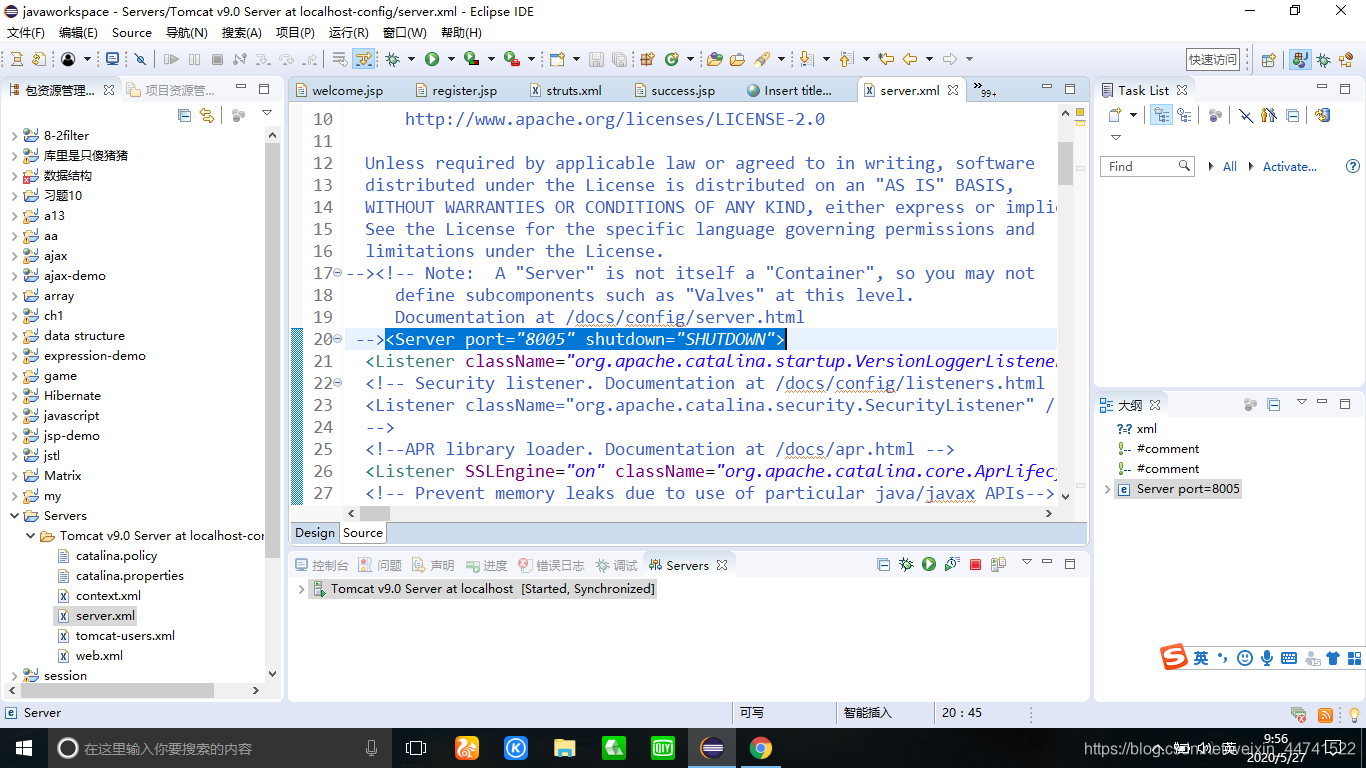This screenshot has height=768, width=1366.
Task: Click the Activate... link in Task List
Action: click(1289, 166)
